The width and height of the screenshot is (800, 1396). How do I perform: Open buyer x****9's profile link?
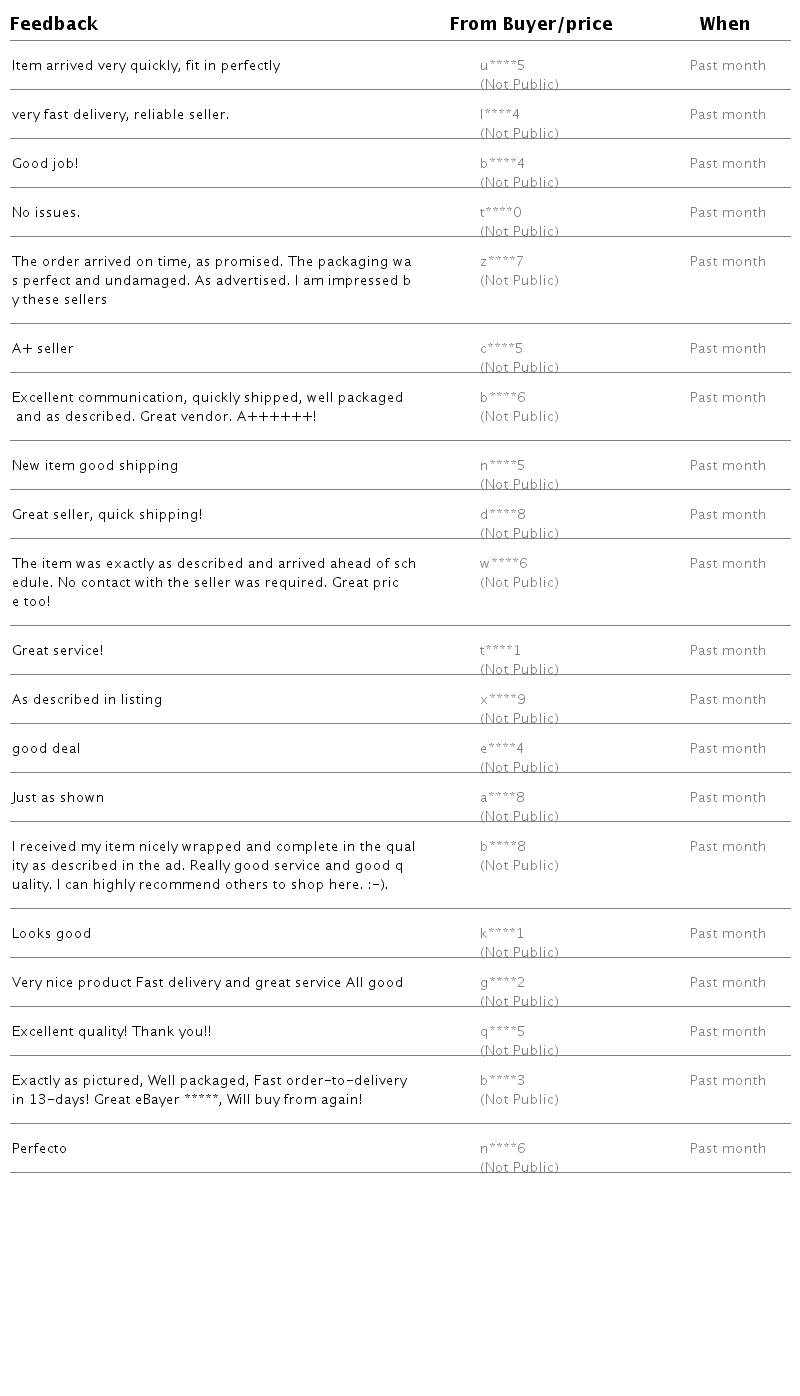pyautogui.click(x=502, y=700)
